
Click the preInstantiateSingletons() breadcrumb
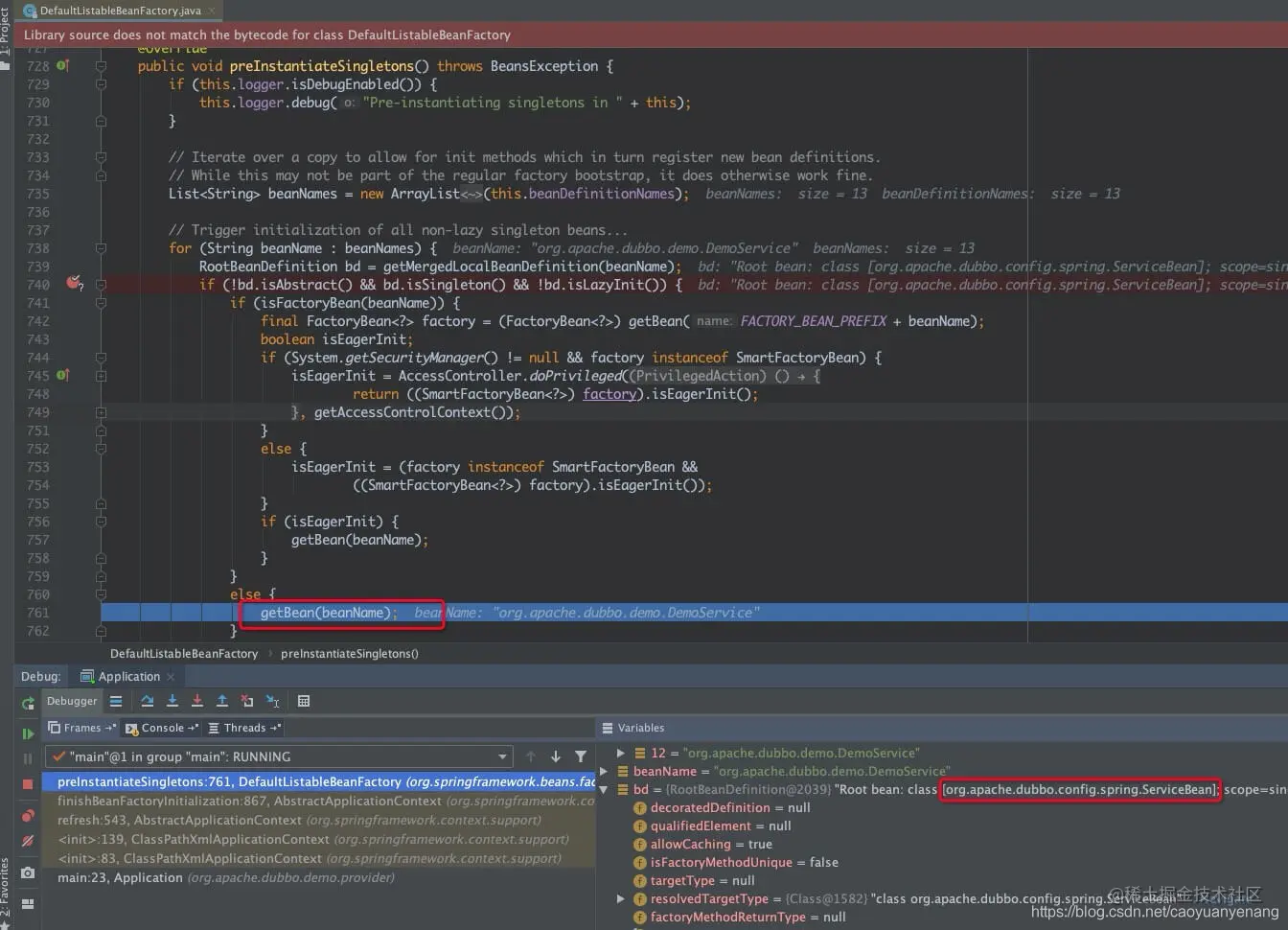(350, 654)
